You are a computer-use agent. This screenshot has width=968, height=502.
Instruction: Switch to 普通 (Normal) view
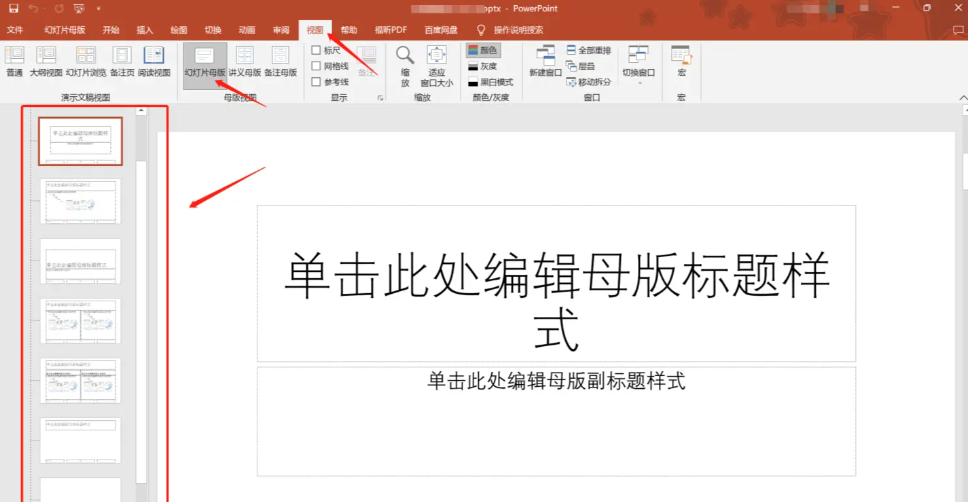[14, 61]
